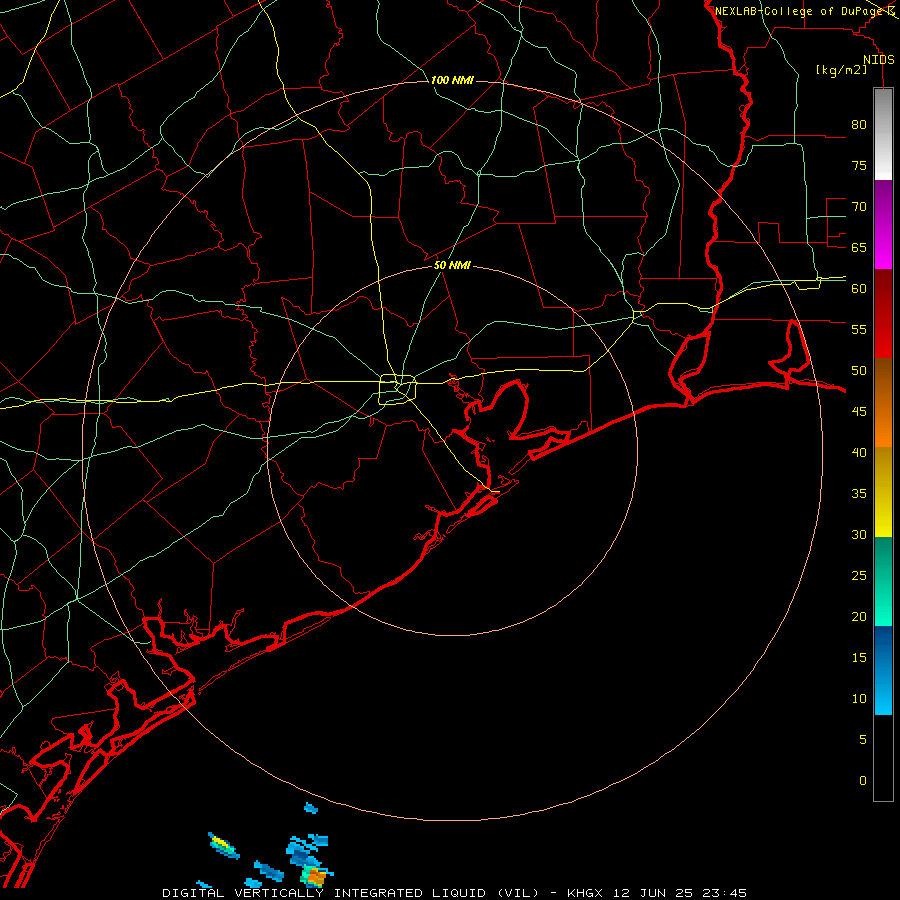Pick the purple-magenta segment of the color bar
Image resolution: width=900 pixels, height=900 pixels.
point(883,224)
